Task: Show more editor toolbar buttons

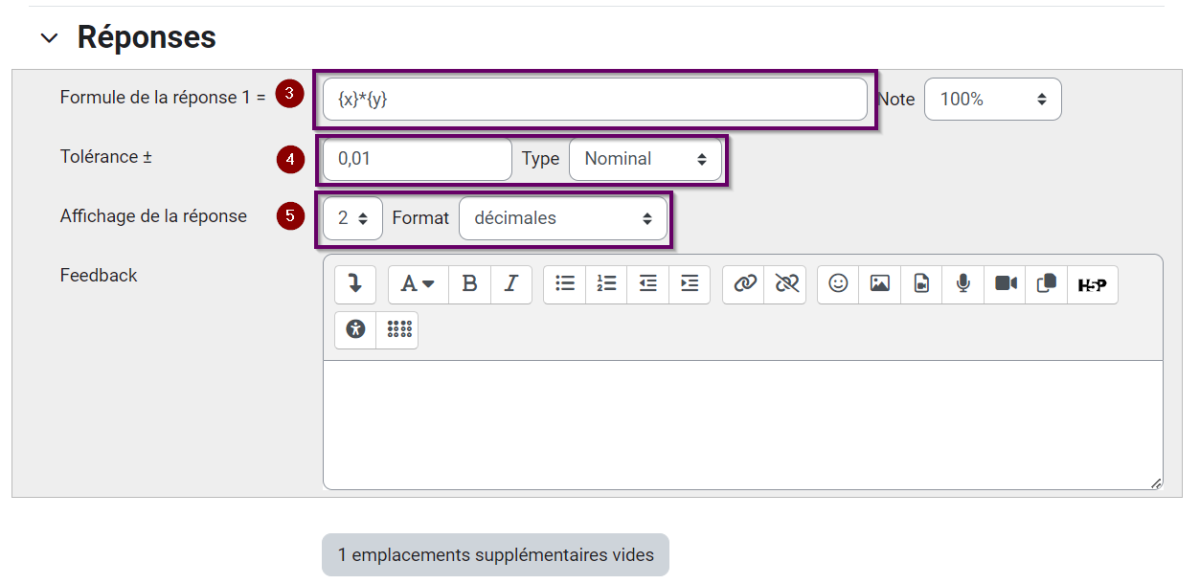Action: point(355,284)
